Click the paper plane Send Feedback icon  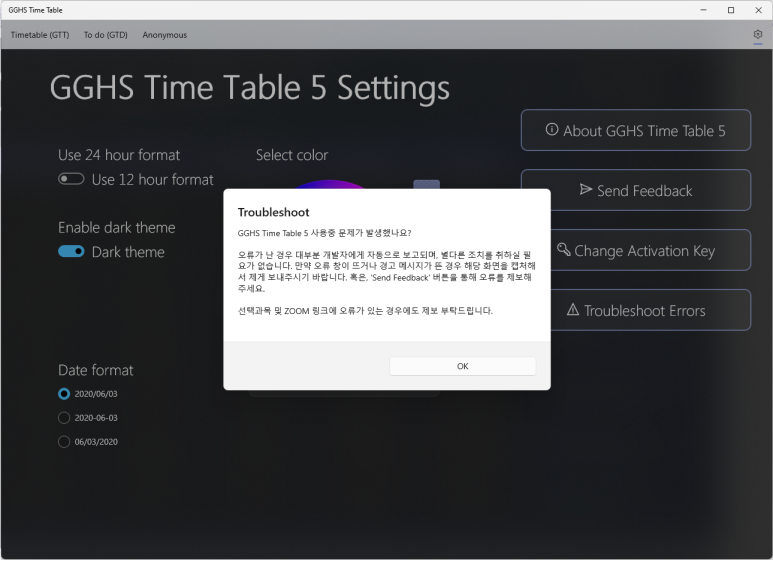pyautogui.click(x=586, y=189)
